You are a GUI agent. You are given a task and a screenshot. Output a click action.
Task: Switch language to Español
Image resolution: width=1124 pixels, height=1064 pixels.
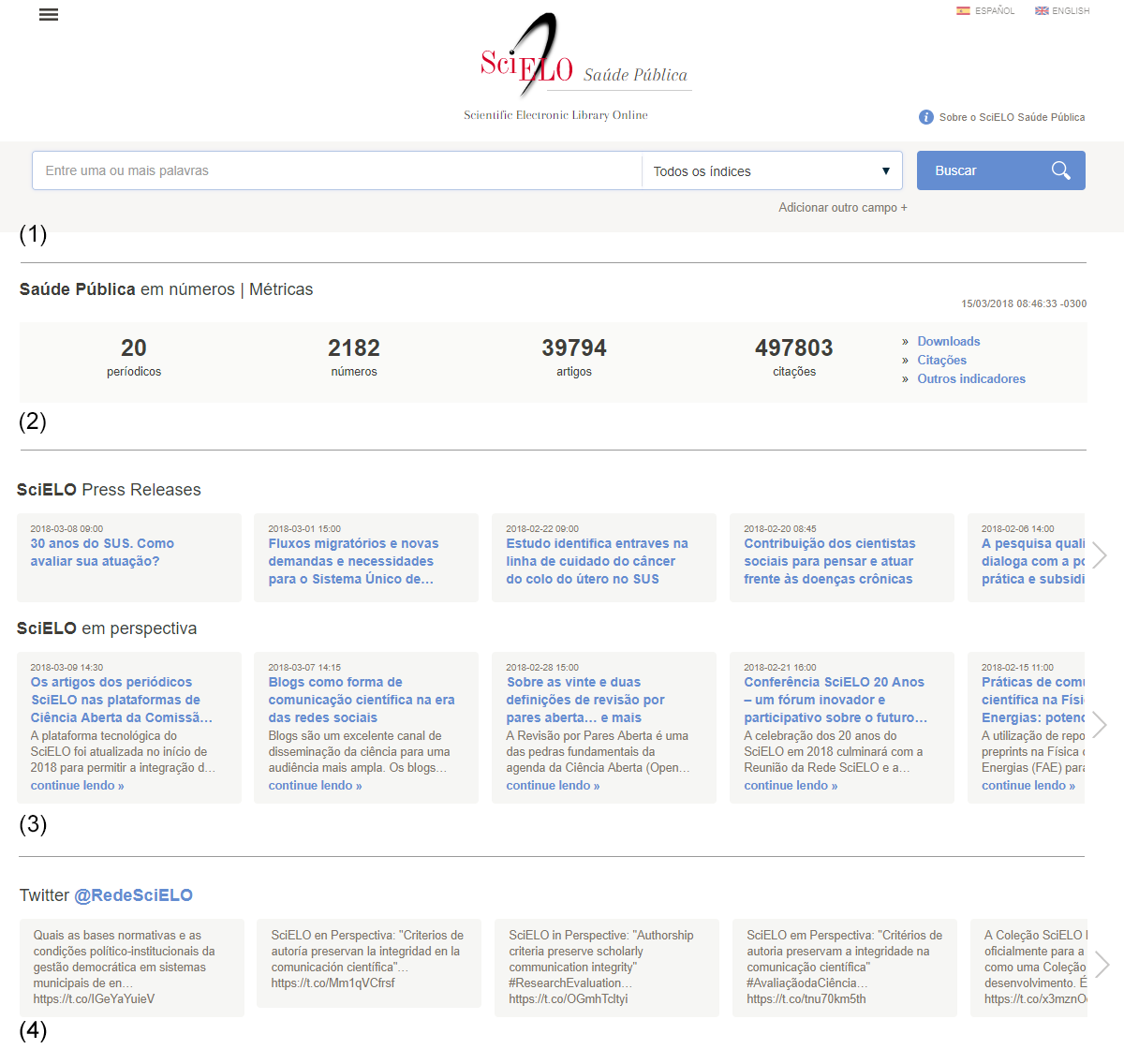tap(985, 11)
